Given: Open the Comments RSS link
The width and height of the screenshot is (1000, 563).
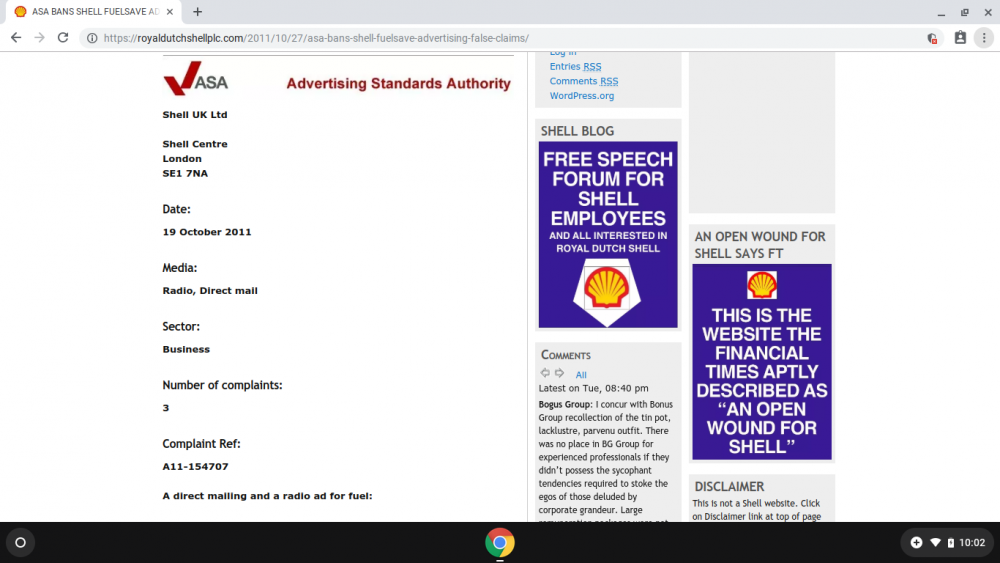Looking at the screenshot, I should pos(584,81).
